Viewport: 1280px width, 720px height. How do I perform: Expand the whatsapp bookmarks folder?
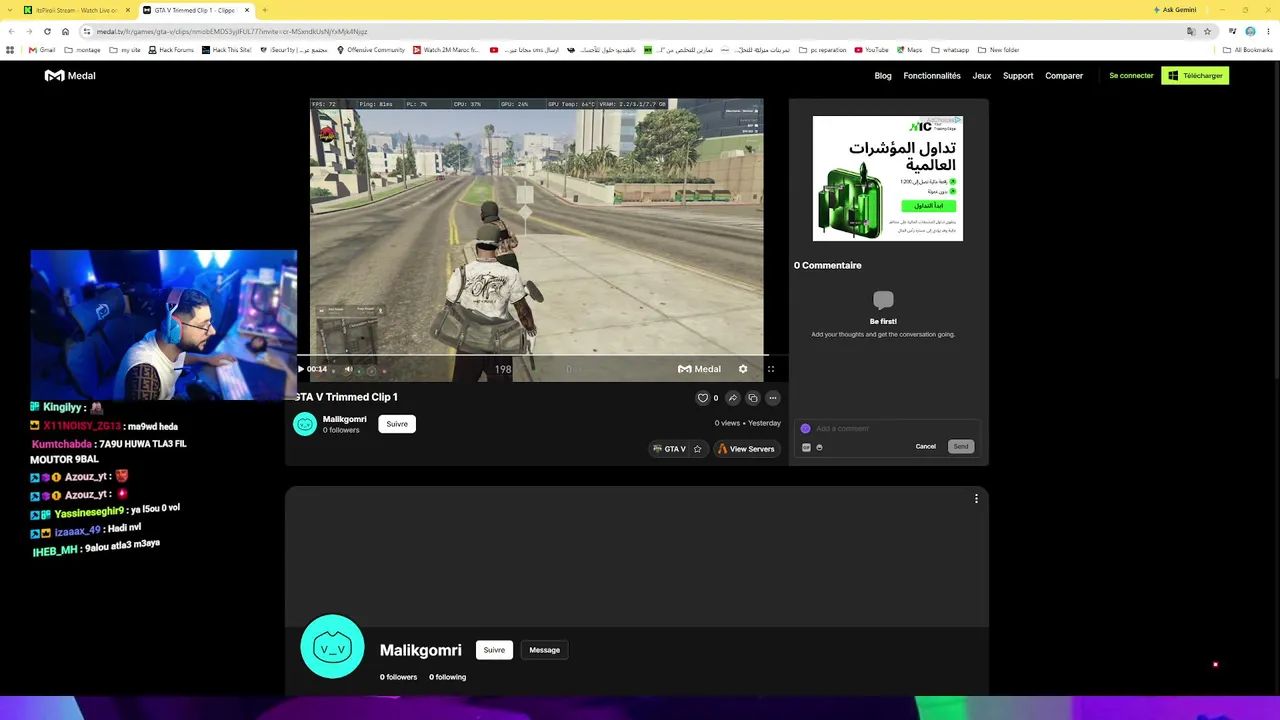pos(950,50)
